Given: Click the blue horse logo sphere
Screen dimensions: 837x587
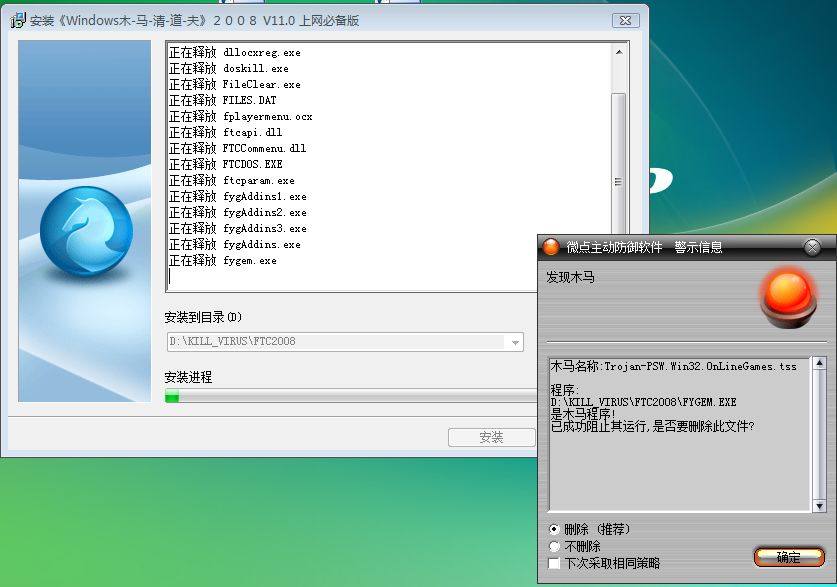Looking at the screenshot, I should click(86, 231).
